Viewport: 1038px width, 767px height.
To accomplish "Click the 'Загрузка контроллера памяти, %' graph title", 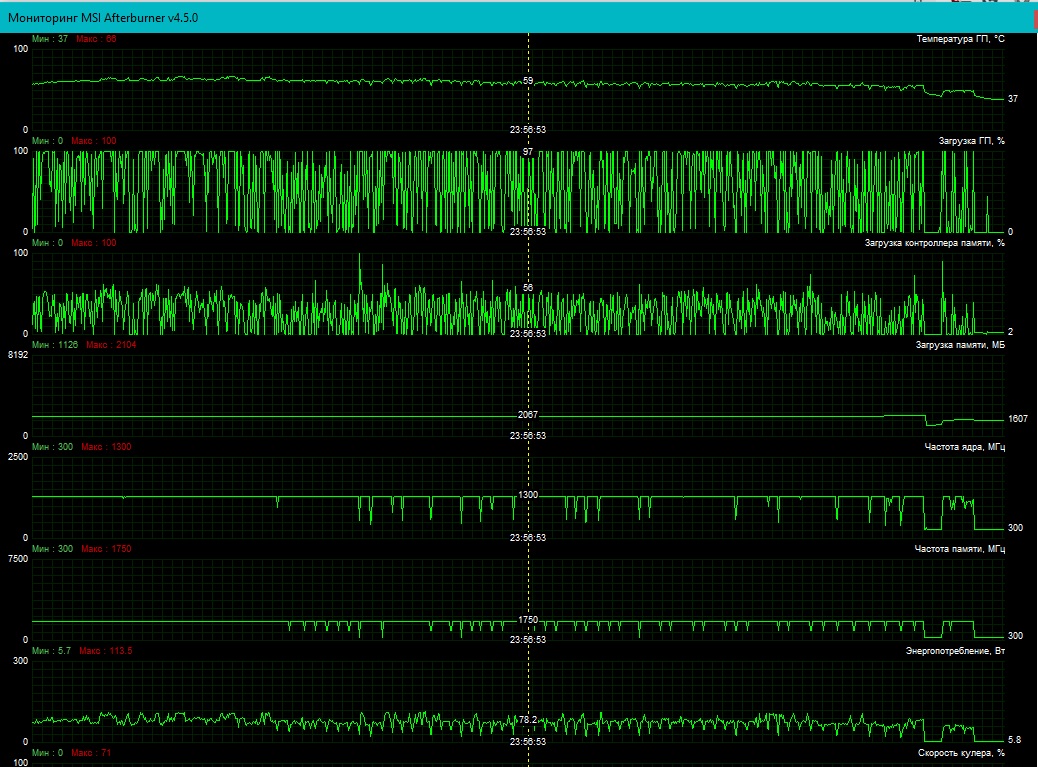I will (934, 243).
